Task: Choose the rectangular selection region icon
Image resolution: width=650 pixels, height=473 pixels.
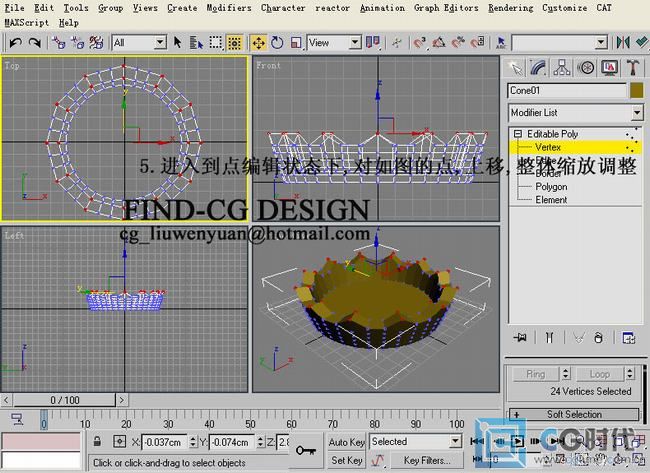Action: (216, 42)
